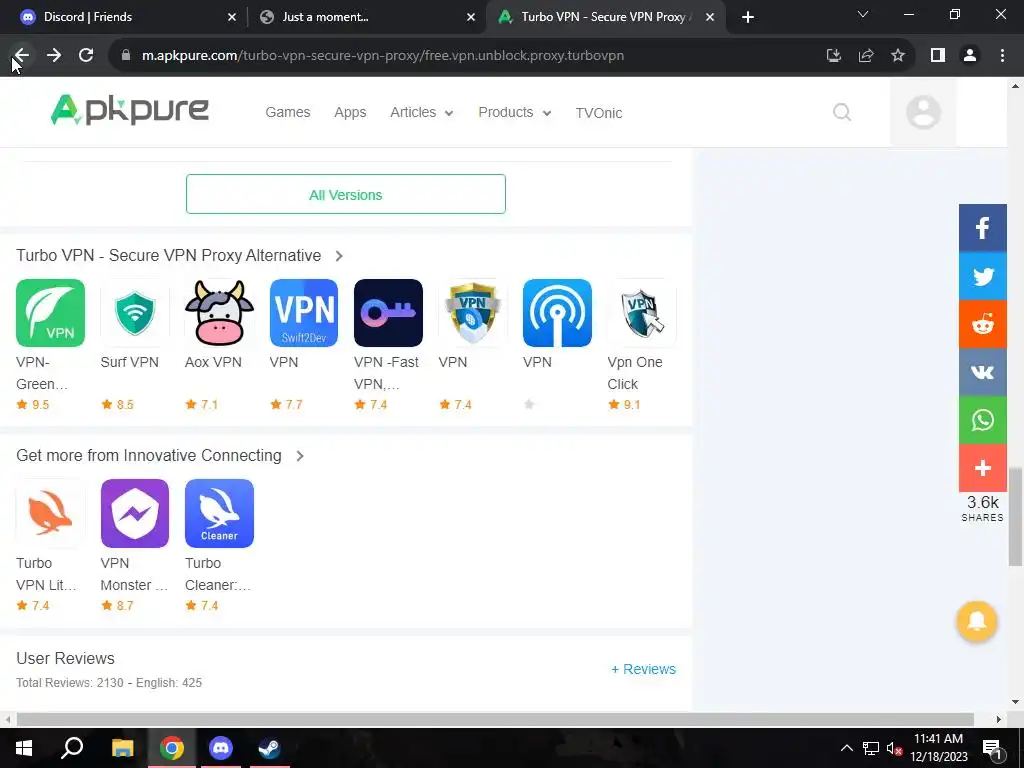Open the APKPure search icon
The height and width of the screenshot is (768, 1024).
842,112
